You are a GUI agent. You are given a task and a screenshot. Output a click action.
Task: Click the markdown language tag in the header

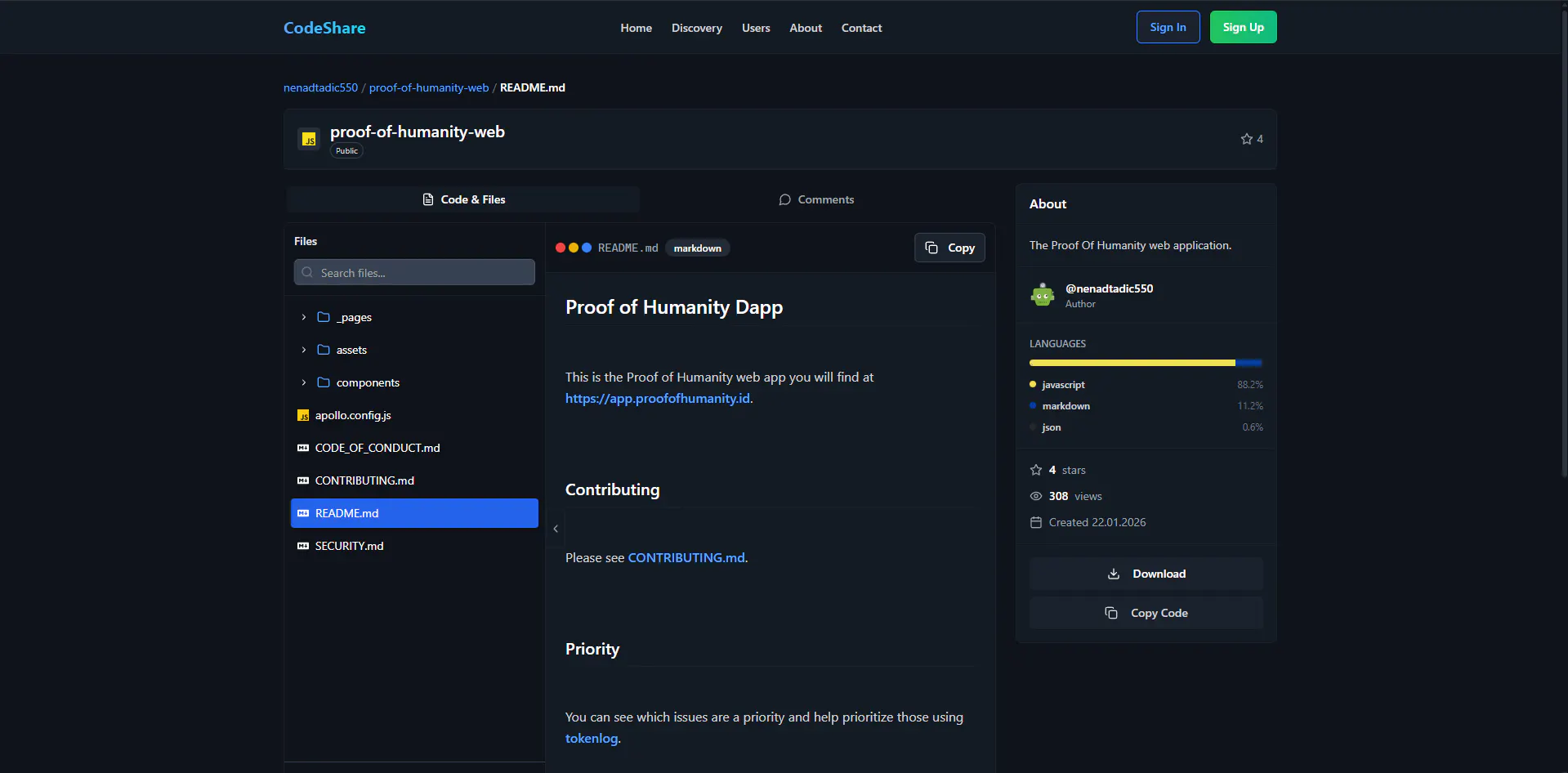coord(698,248)
